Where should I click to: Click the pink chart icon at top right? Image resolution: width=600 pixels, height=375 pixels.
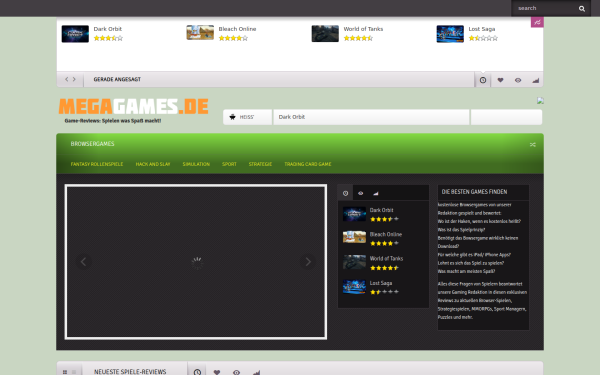click(537, 22)
